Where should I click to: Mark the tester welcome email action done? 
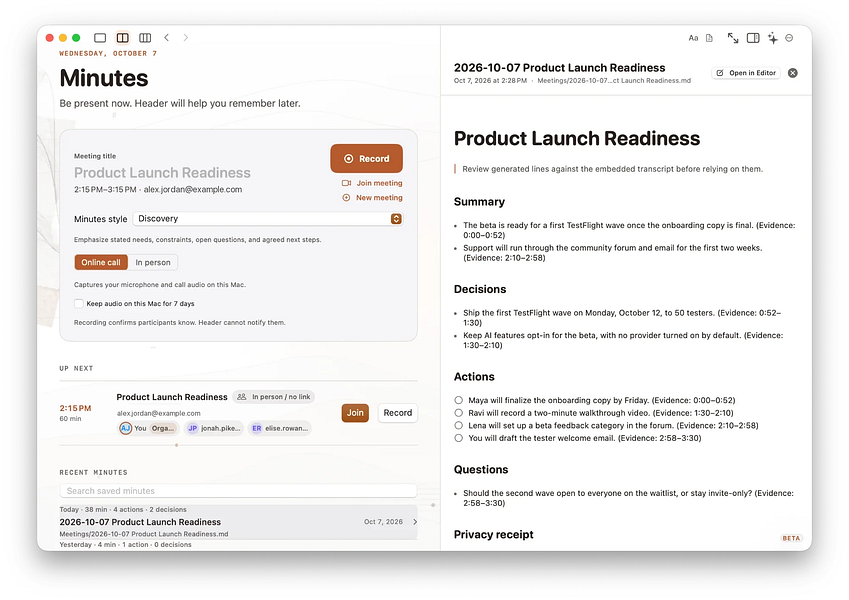459,438
